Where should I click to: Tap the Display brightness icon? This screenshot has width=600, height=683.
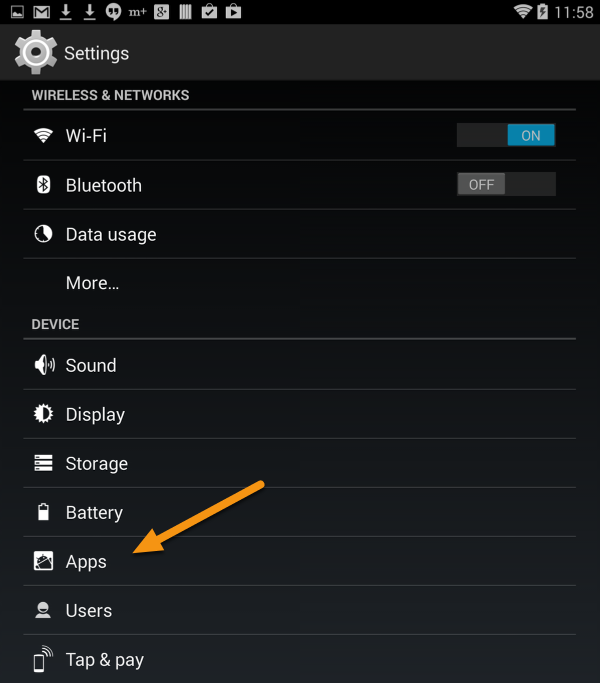click(x=43, y=414)
